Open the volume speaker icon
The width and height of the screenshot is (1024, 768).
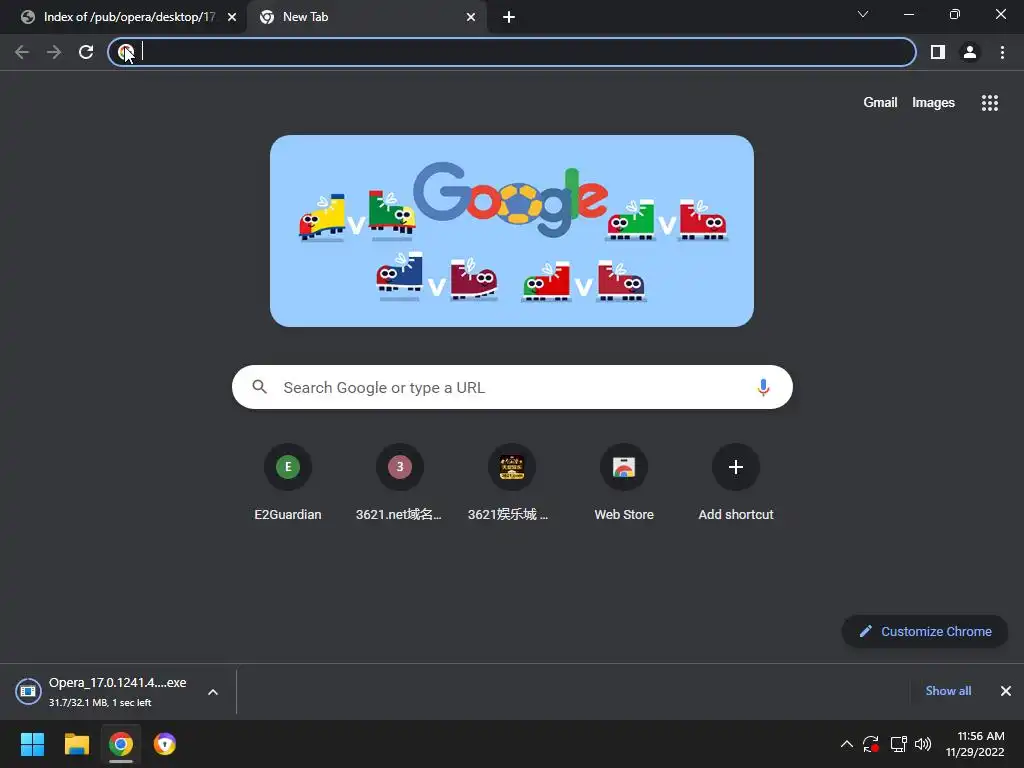pos(923,744)
